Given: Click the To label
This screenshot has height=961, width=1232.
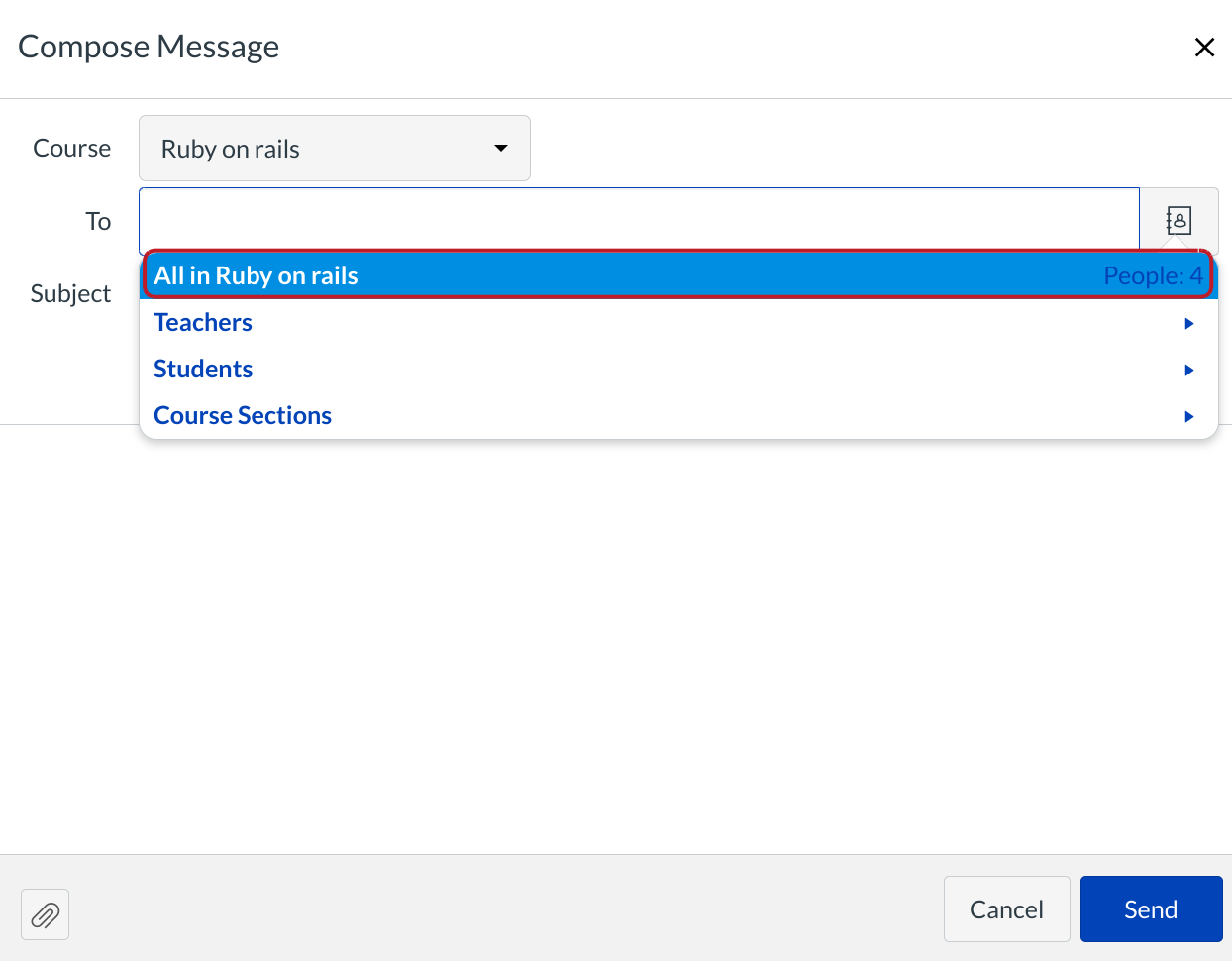Looking at the screenshot, I should tap(98, 221).
